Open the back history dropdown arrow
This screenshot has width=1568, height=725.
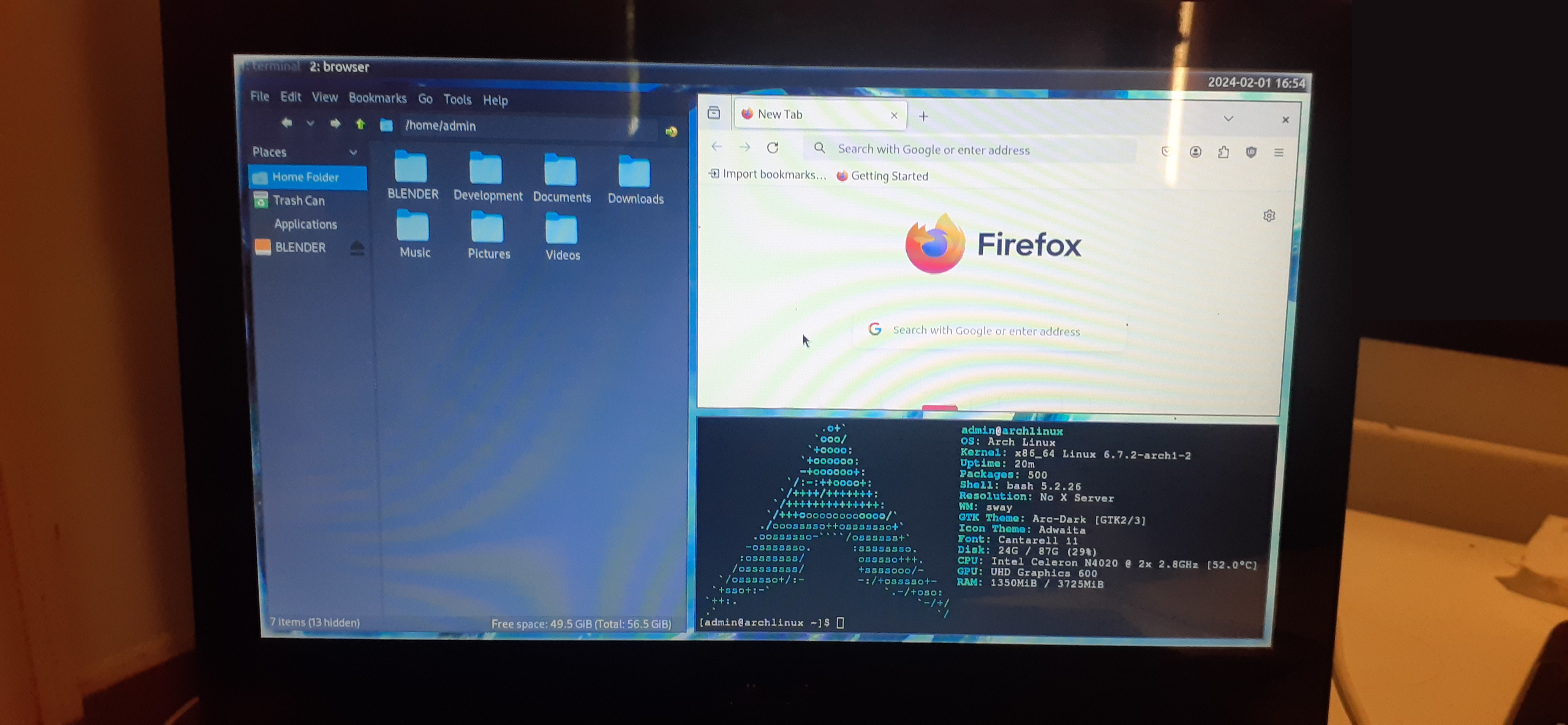[x=310, y=123]
